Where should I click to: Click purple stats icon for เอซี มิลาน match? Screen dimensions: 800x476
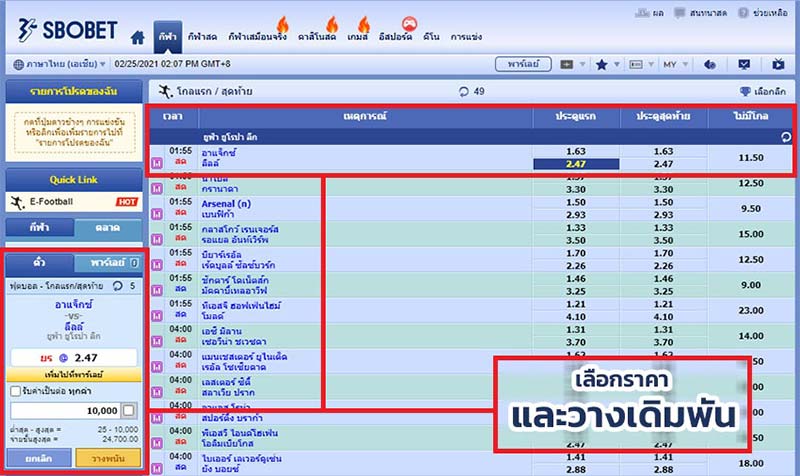[x=157, y=341]
